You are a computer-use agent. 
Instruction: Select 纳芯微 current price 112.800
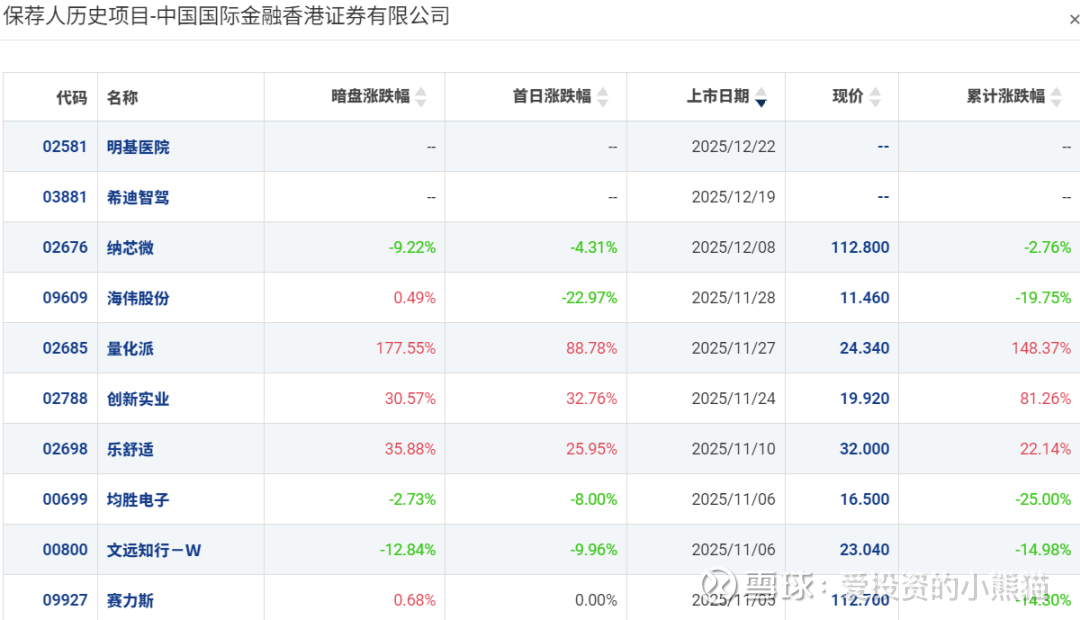(860, 247)
